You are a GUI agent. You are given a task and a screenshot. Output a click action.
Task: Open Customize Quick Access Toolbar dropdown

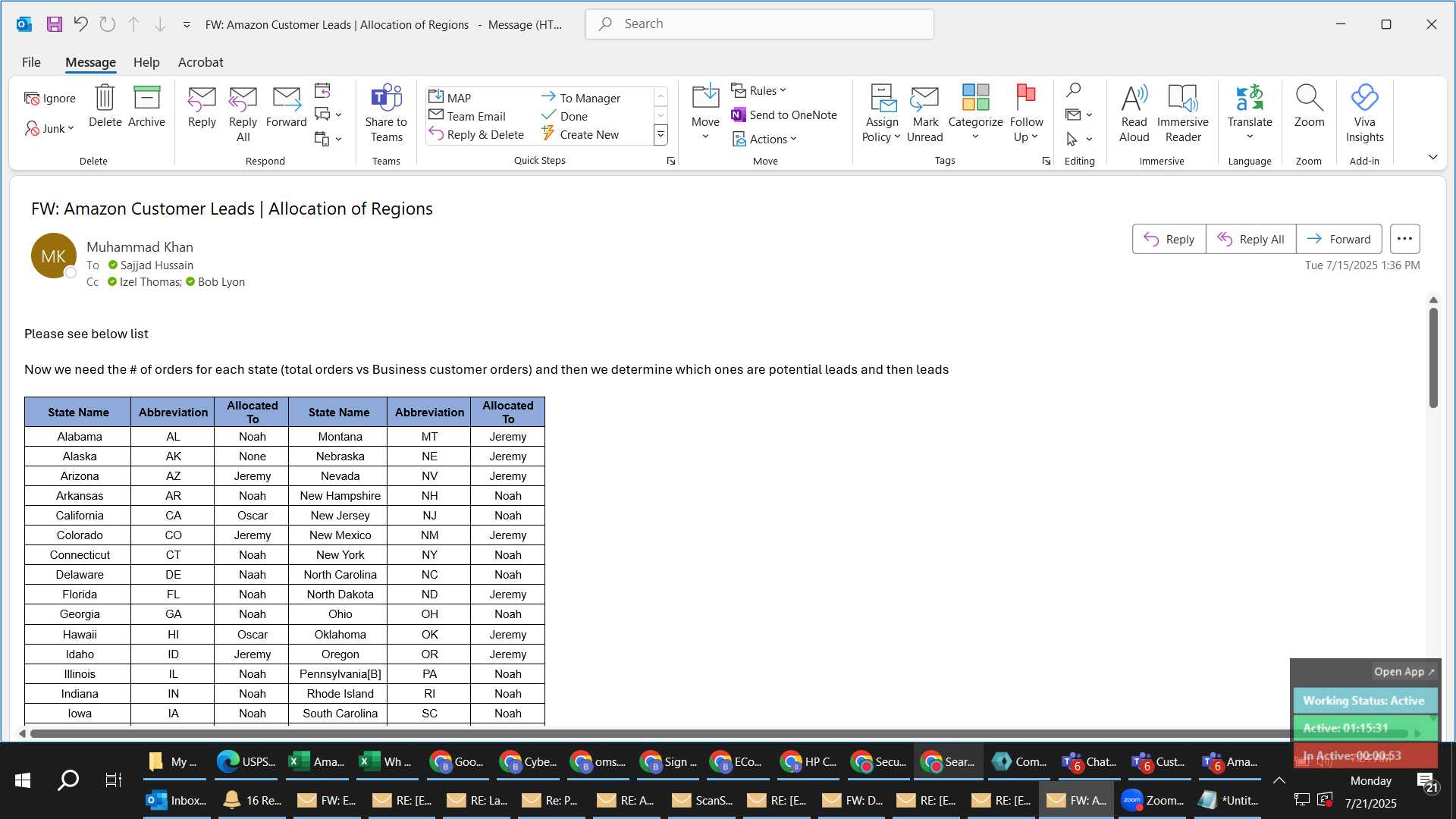(x=187, y=25)
